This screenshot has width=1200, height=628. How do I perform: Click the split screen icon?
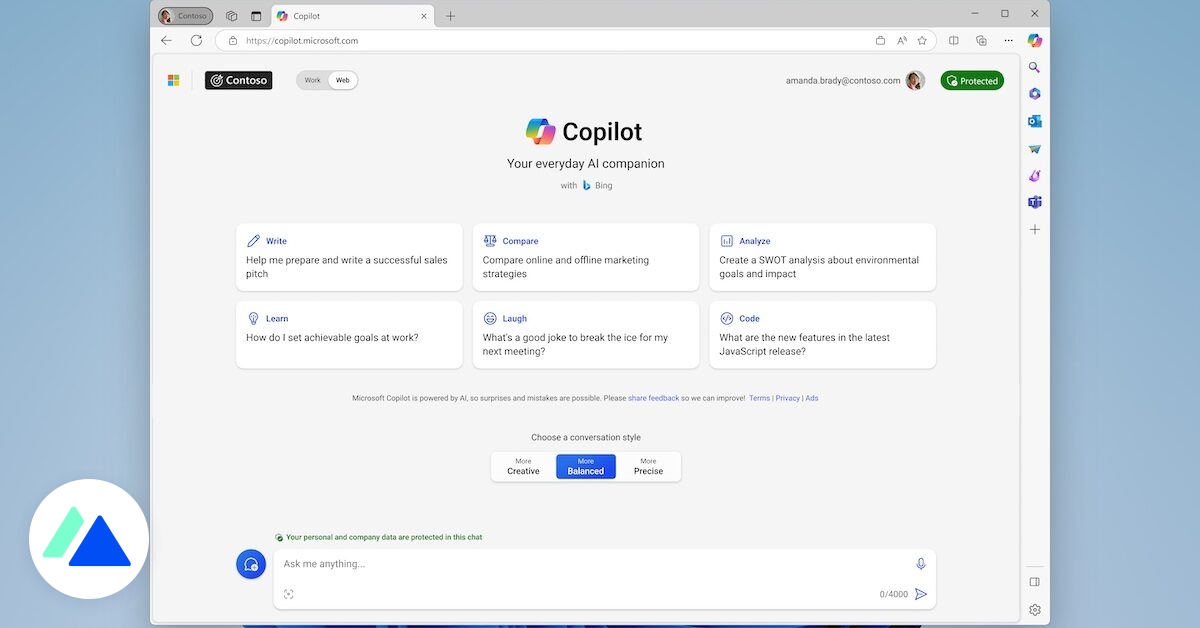pyautogui.click(x=953, y=41)
